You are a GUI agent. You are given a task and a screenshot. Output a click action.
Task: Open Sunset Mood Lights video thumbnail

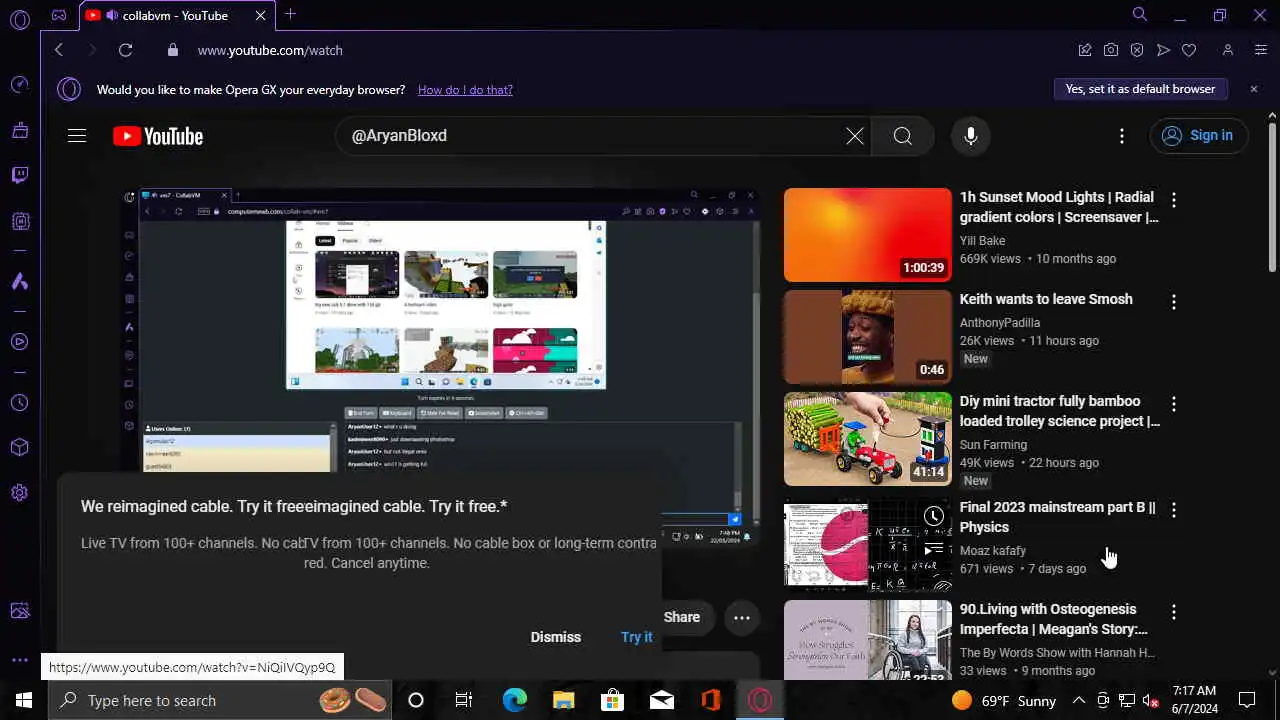pyautogui.click(x=868, y=235)
